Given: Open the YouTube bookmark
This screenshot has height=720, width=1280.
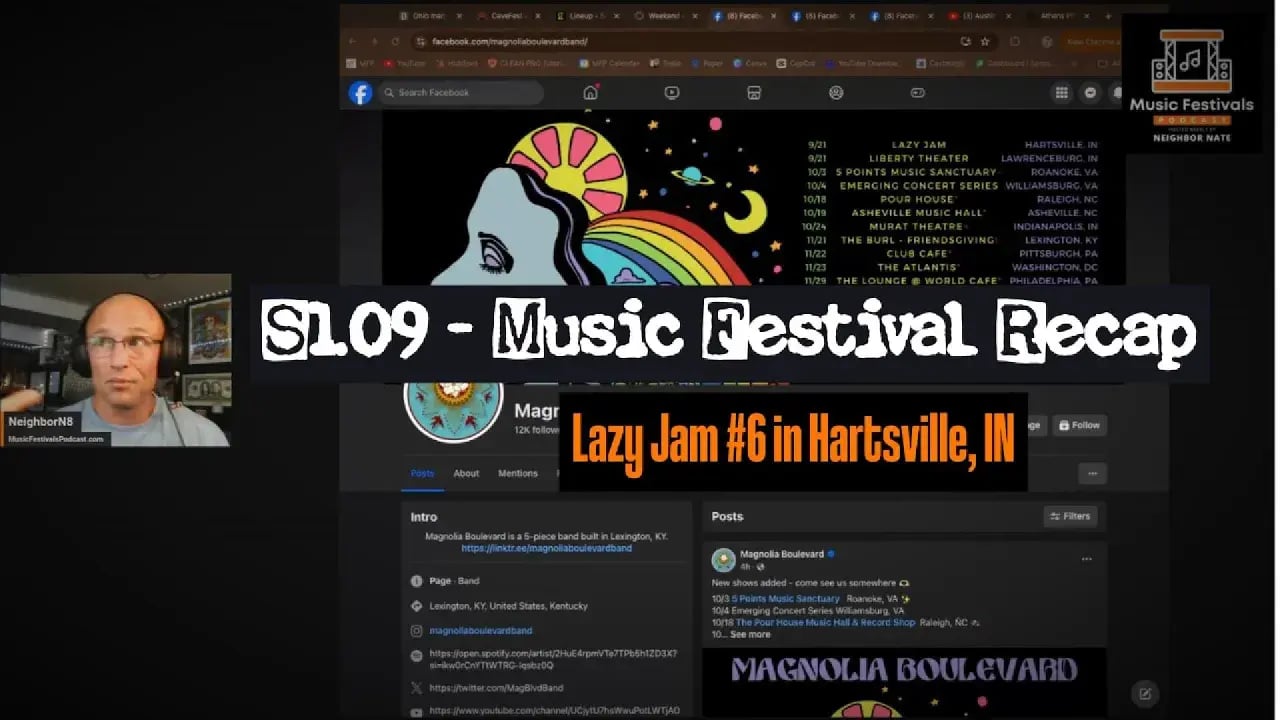Looking at the screenshot, I should coord(404,63).
